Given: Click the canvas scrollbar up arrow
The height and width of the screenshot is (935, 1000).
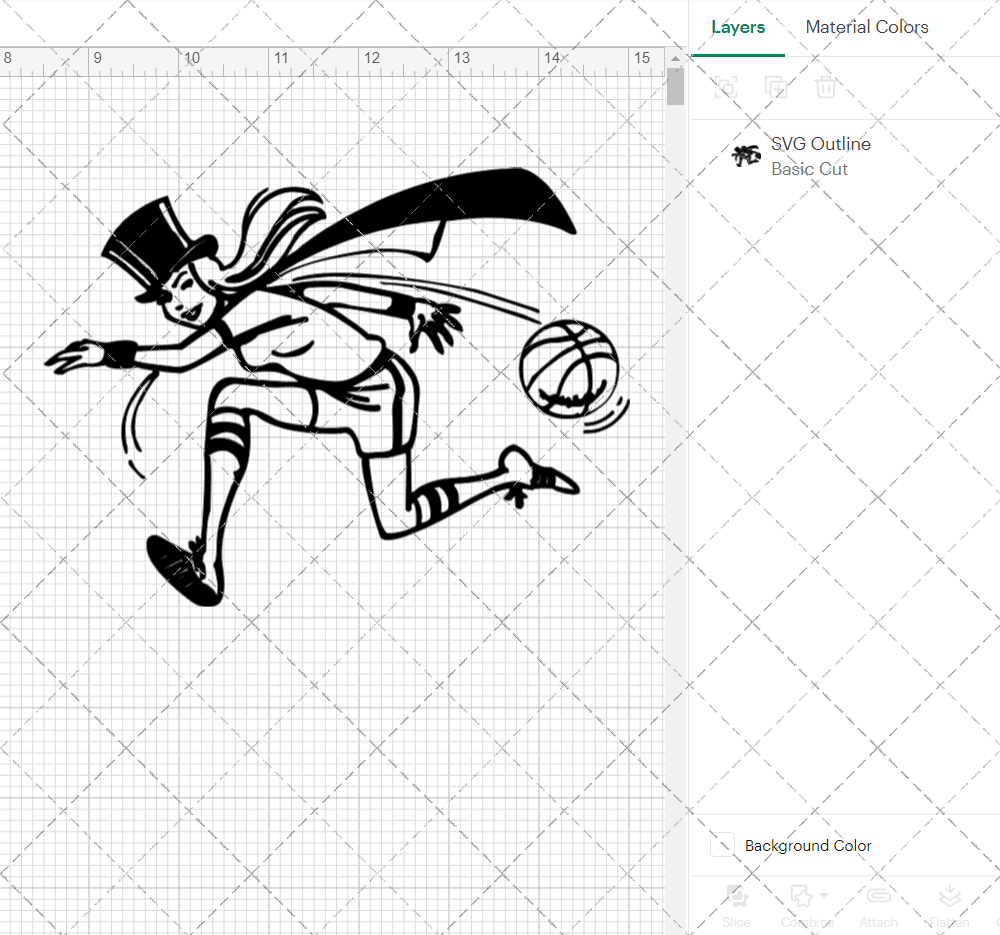Looking at the screenshot, I should click(675, 59).
